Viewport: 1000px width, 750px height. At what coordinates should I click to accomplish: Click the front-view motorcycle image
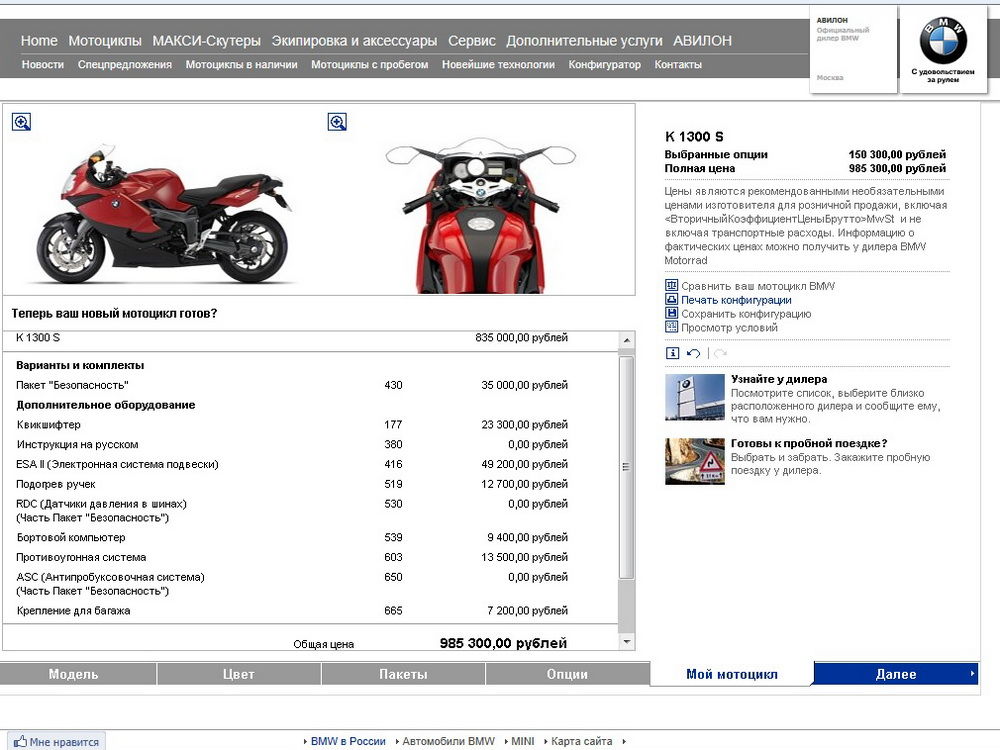point(481,215)
